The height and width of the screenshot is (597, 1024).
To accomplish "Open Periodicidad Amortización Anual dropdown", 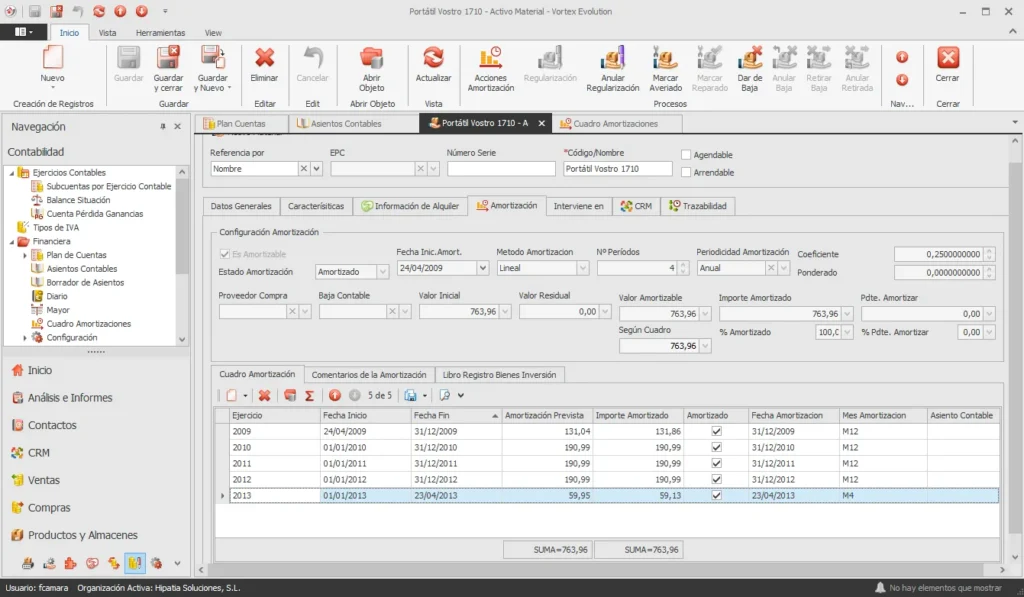I will pyautogui.click(x=784, y=268).
